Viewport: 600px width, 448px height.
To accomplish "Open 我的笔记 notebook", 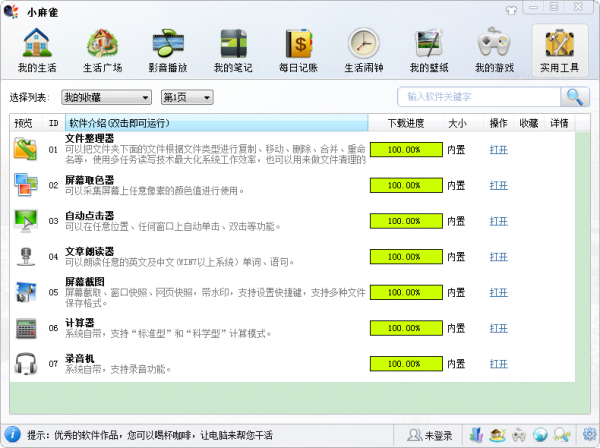I will coord(233,51).
